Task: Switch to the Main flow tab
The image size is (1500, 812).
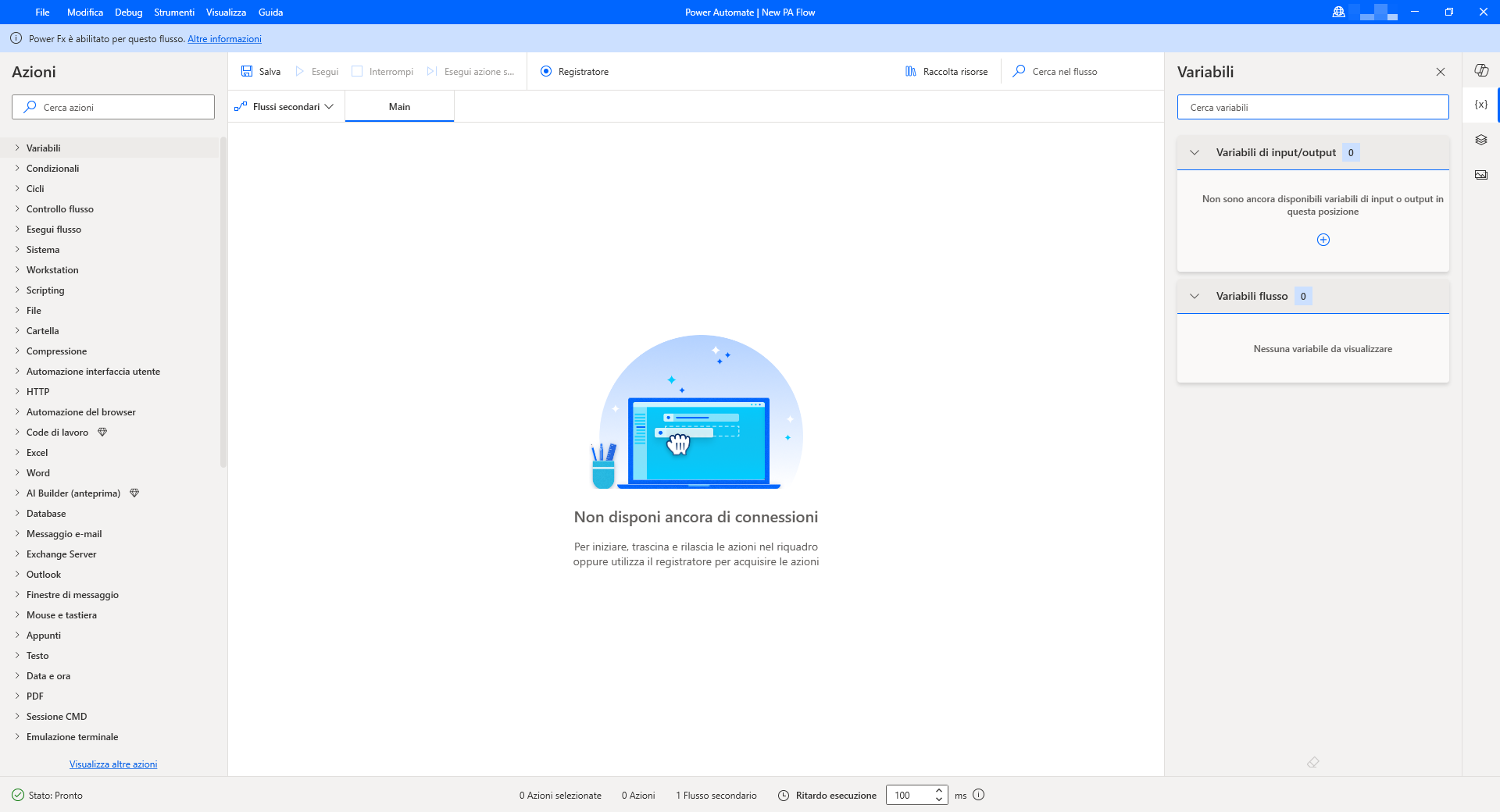Action: [399, 106]
